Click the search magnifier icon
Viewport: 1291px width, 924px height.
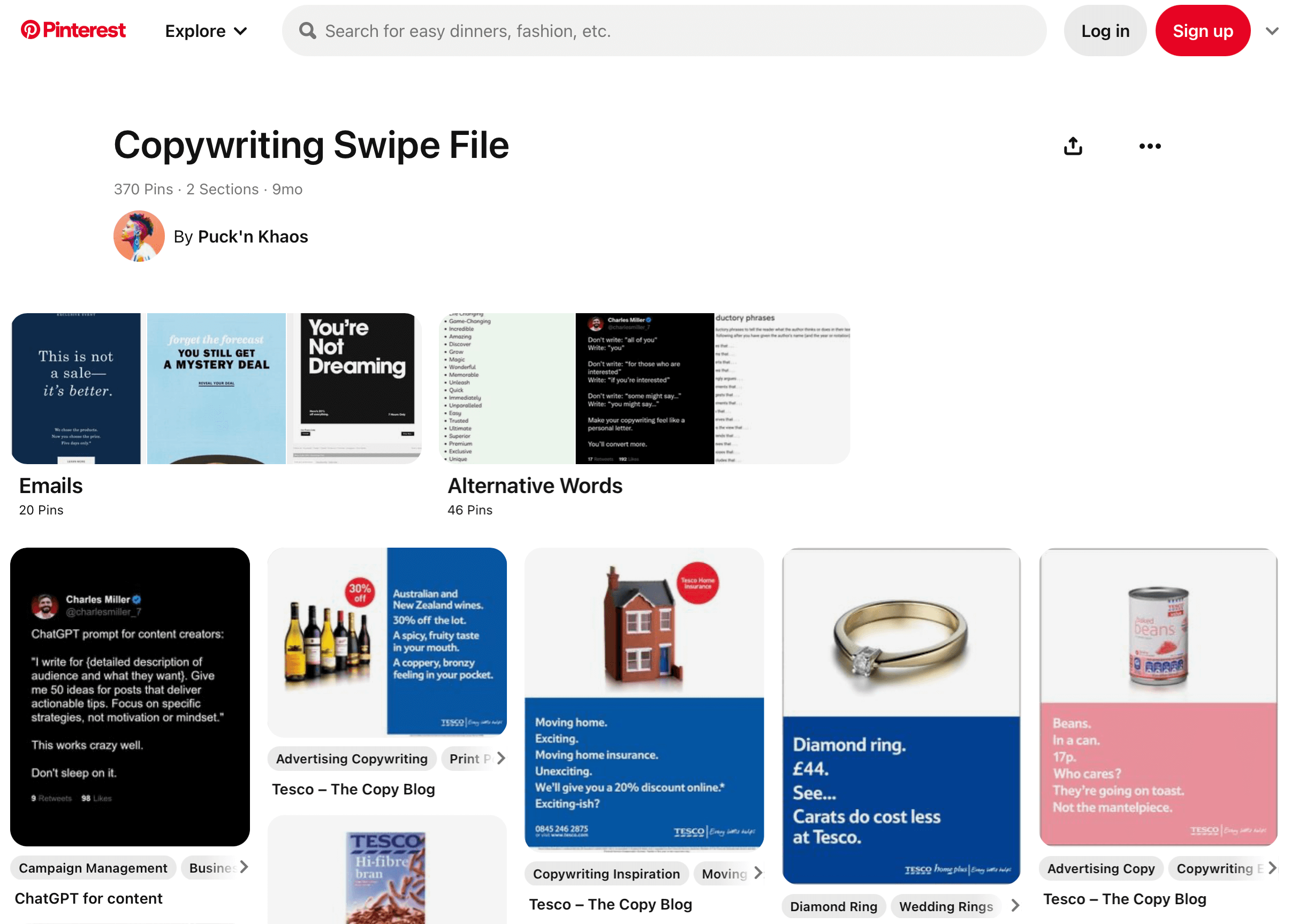tap(308, 31)
